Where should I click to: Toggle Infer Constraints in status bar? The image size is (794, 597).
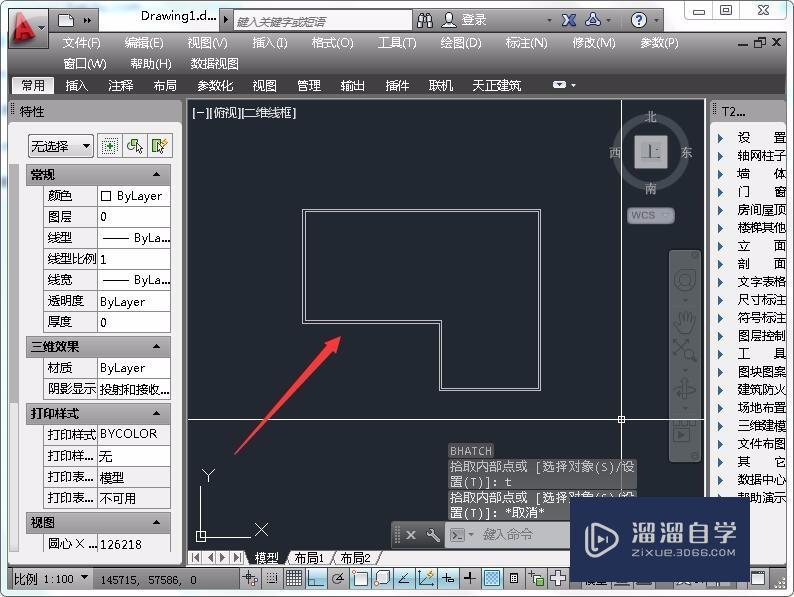pos(250,578)
